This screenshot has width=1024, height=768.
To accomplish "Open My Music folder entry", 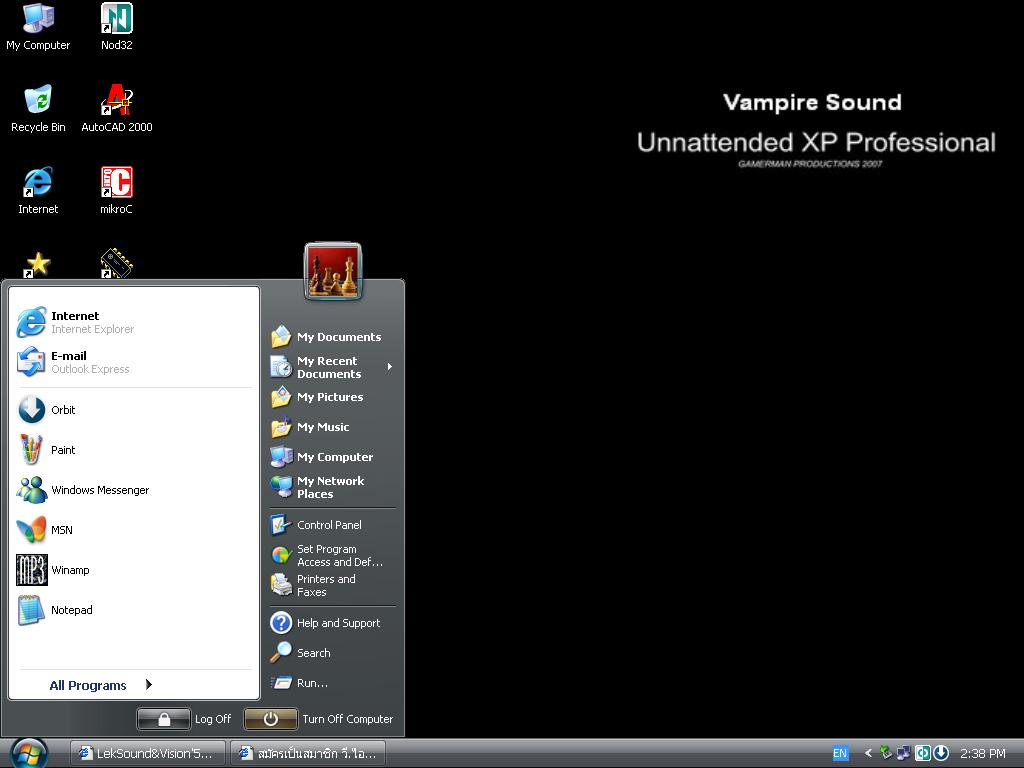I will (x=332, y=427).
